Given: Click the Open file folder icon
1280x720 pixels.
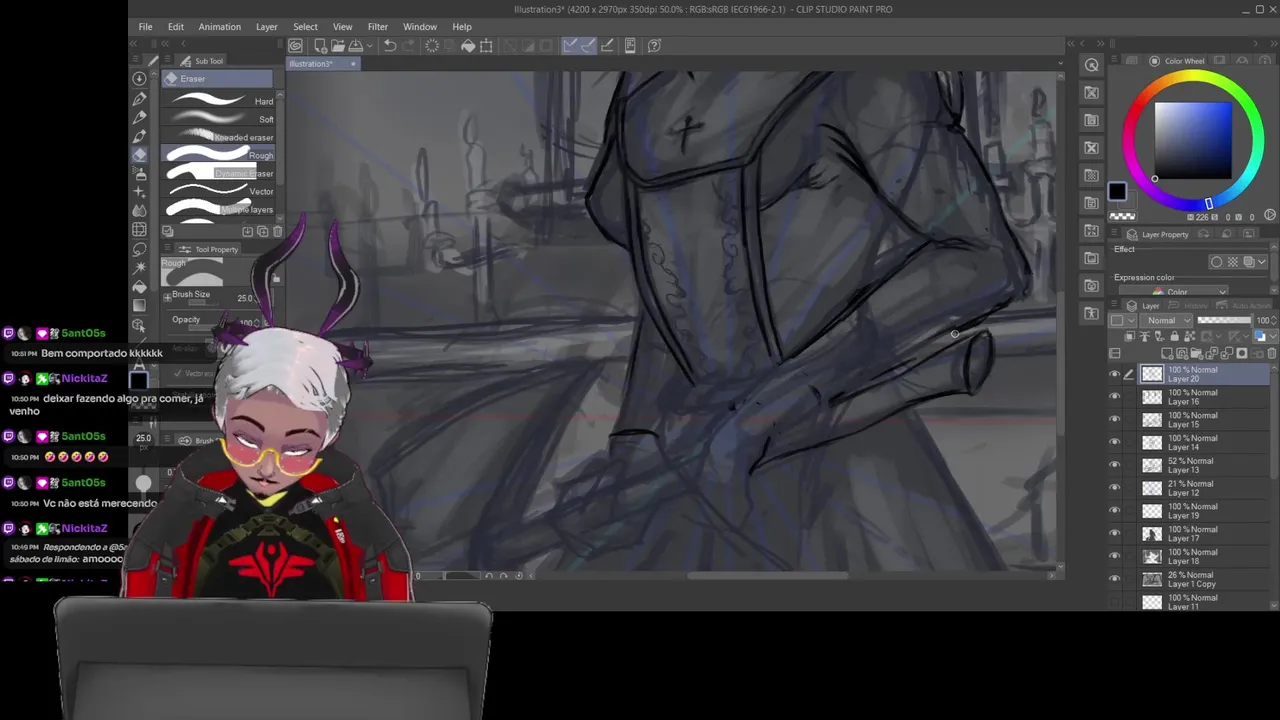Looking at the screenshot, I should [338, 45].
